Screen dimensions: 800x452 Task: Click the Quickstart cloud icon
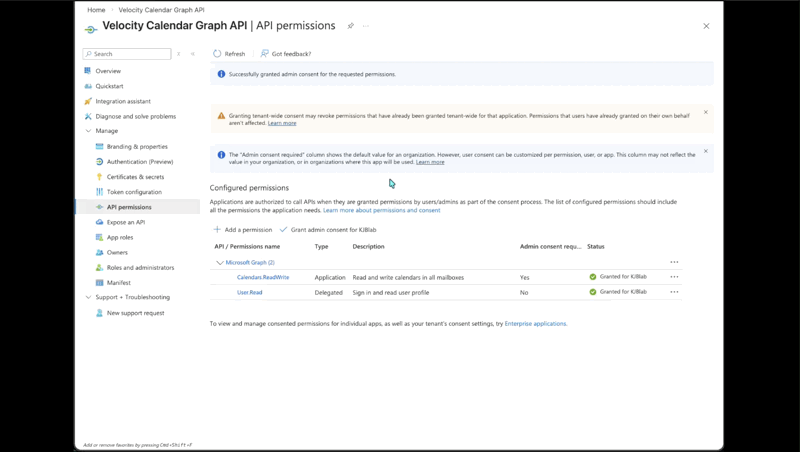(x=88, y=86)
